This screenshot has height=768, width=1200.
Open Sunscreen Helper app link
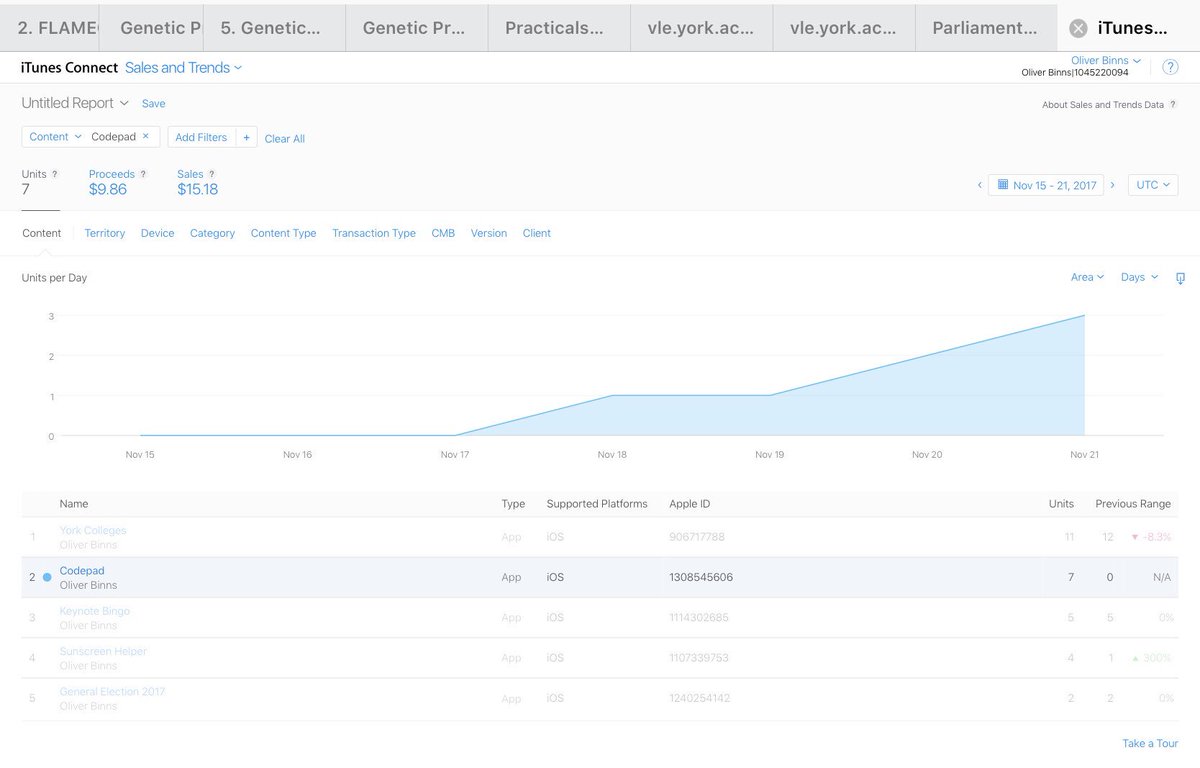click(103, 651)
